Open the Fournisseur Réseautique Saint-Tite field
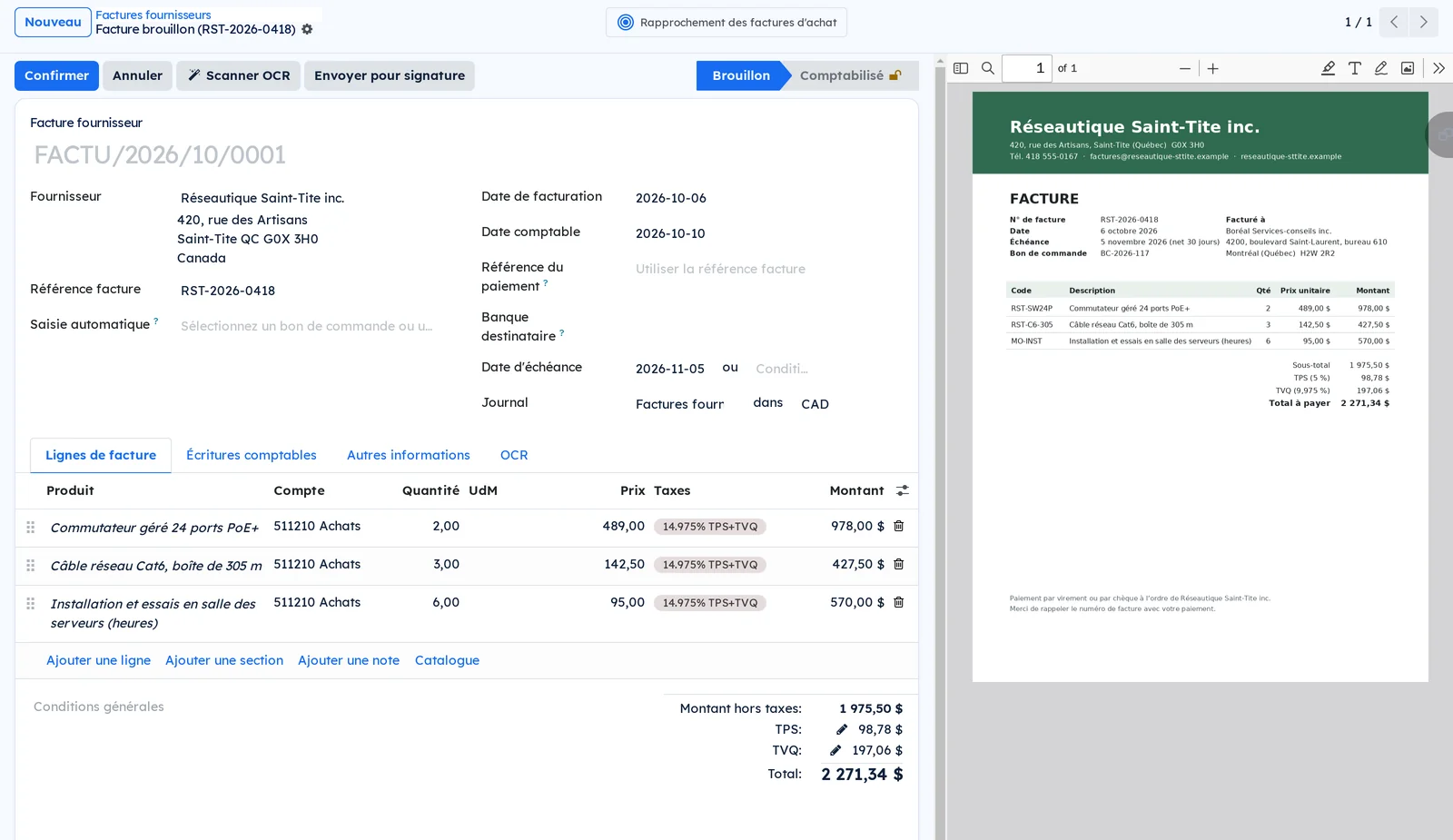The width and height of the screenshot is (1453, 840). coord(307,198)
